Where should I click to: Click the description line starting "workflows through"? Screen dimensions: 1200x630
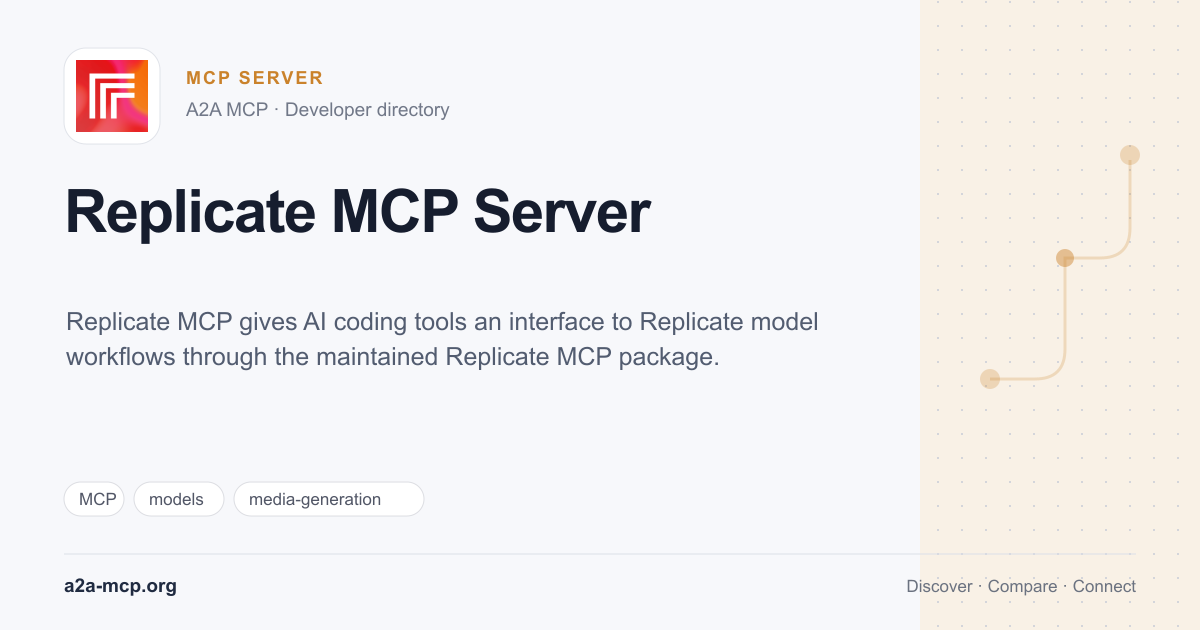393,357
